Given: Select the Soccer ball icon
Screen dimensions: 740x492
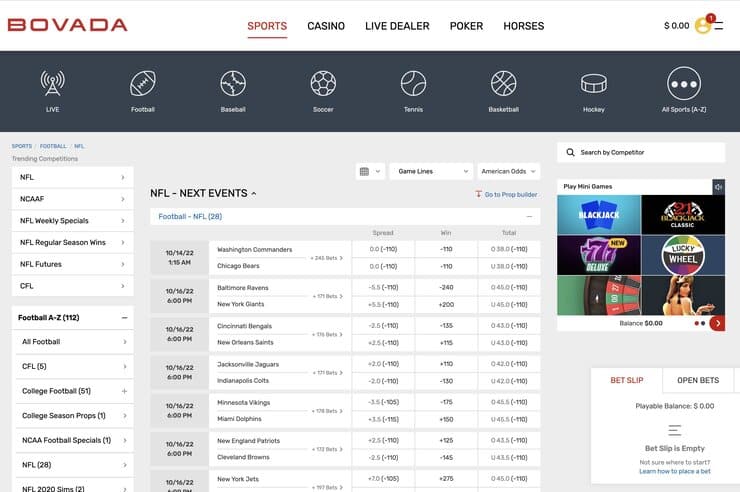Looking at the screenshot, I should tap(323, 83).
